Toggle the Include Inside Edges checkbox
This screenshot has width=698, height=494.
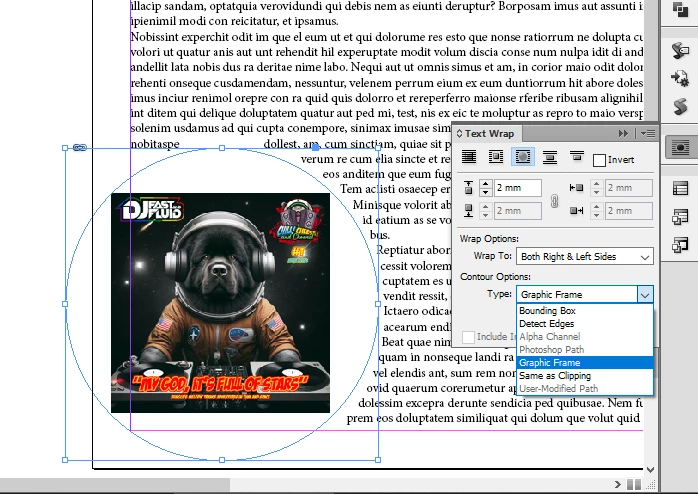pyautogui.click(x=468, y=337)
